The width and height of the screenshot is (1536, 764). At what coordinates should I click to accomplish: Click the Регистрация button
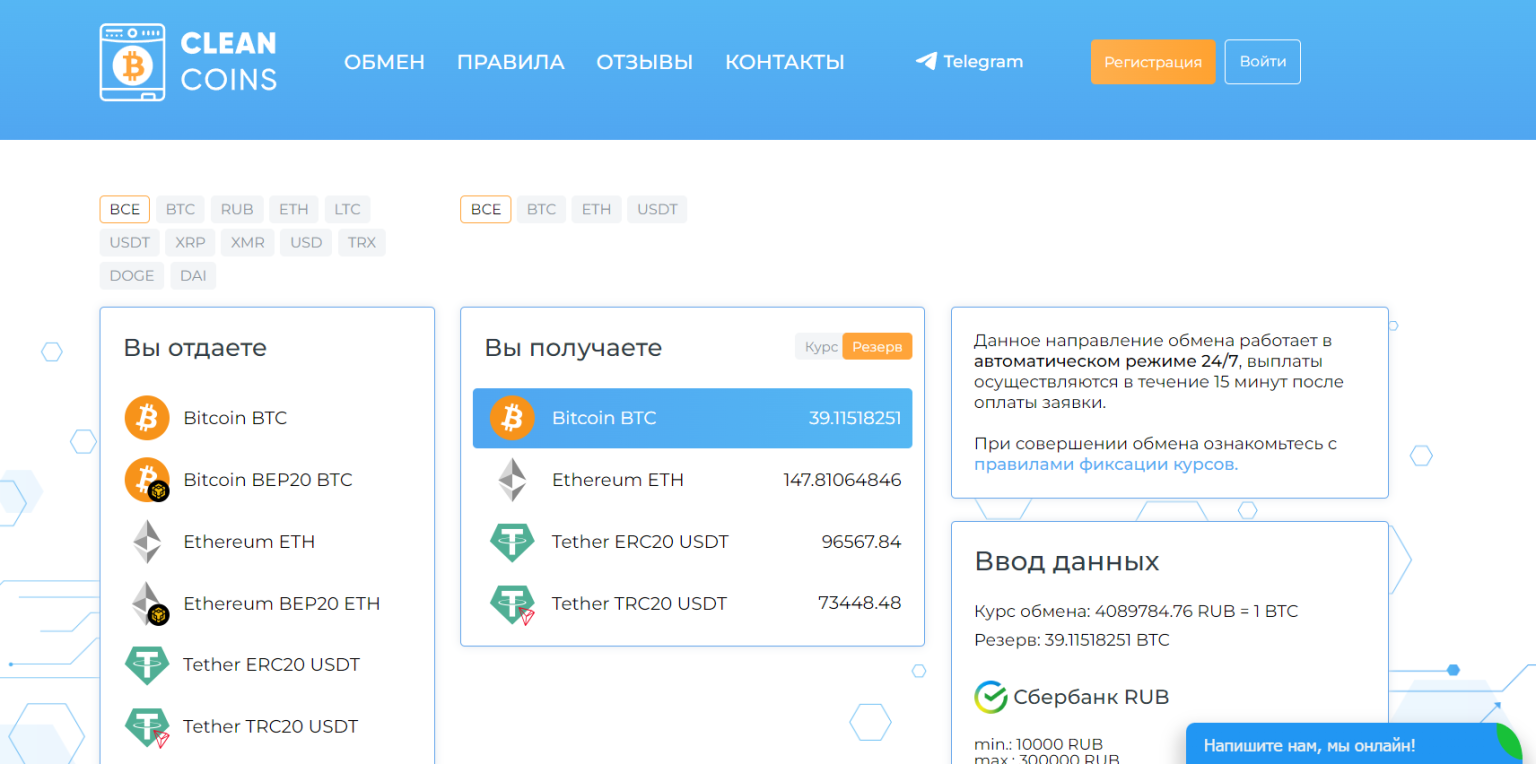[x=1153, y=62]
